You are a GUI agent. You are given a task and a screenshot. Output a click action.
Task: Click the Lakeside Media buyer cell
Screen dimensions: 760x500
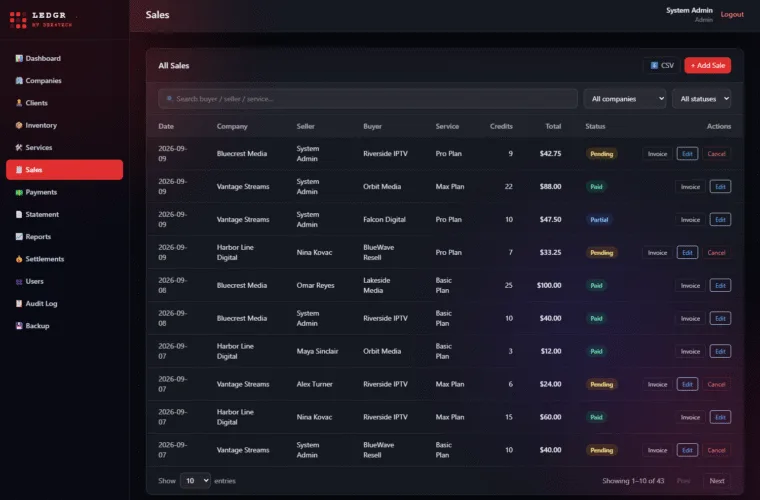click(x=377, y=285)
